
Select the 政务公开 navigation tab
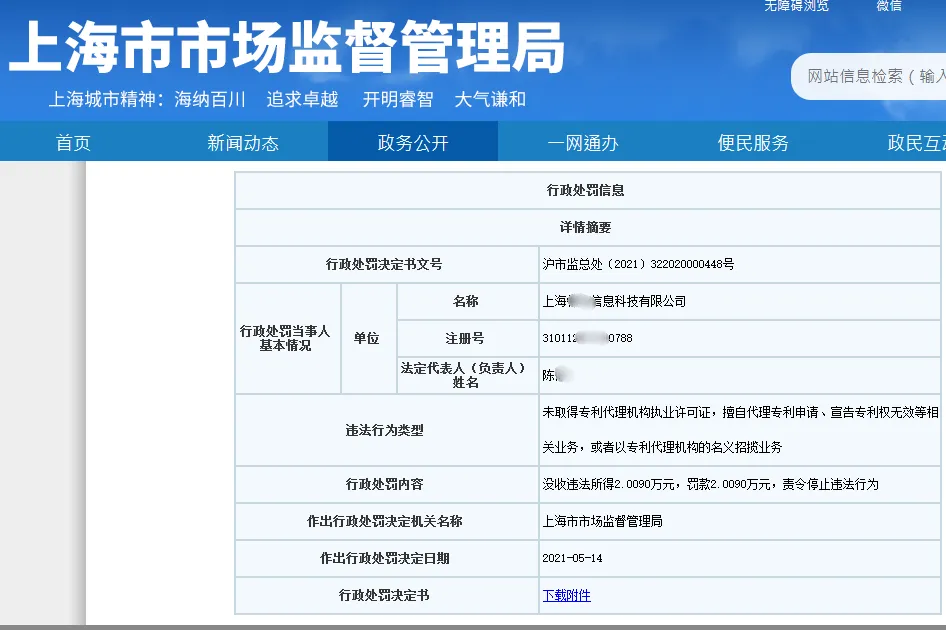tap(413, 143)
